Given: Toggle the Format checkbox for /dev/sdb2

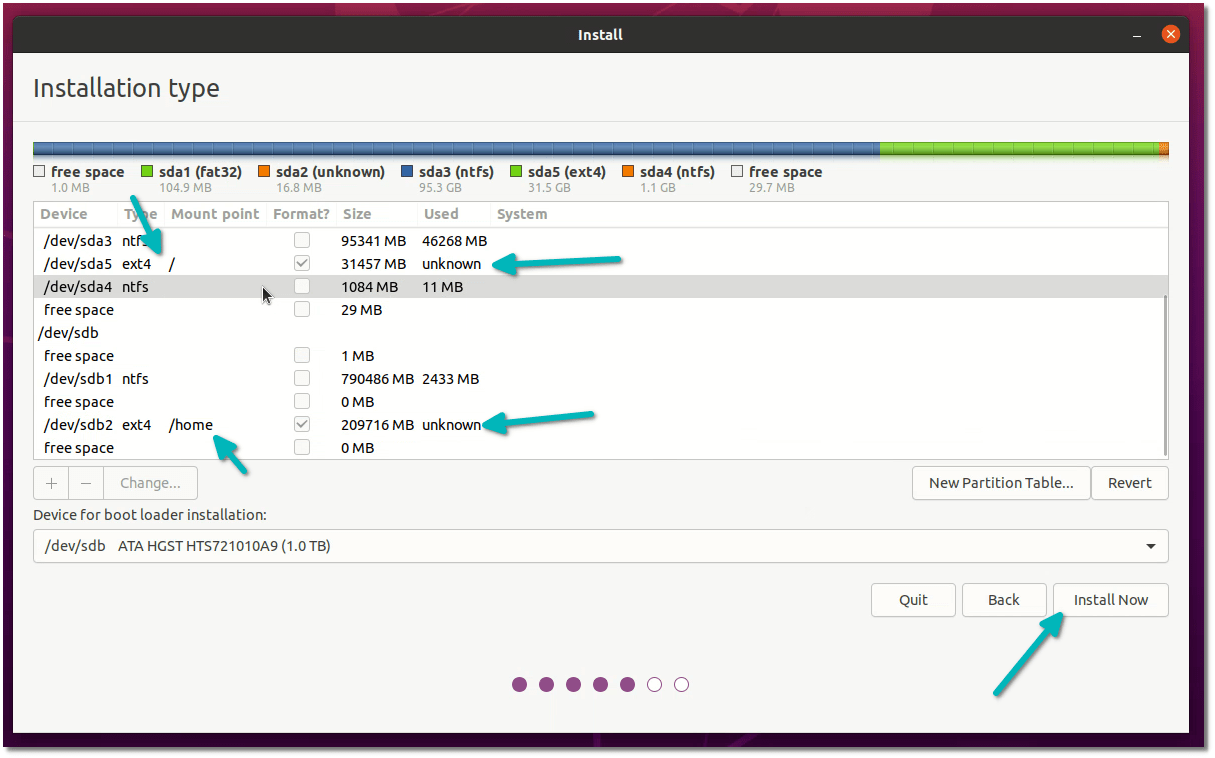Looking at the screenshot, I should (302, 423).
